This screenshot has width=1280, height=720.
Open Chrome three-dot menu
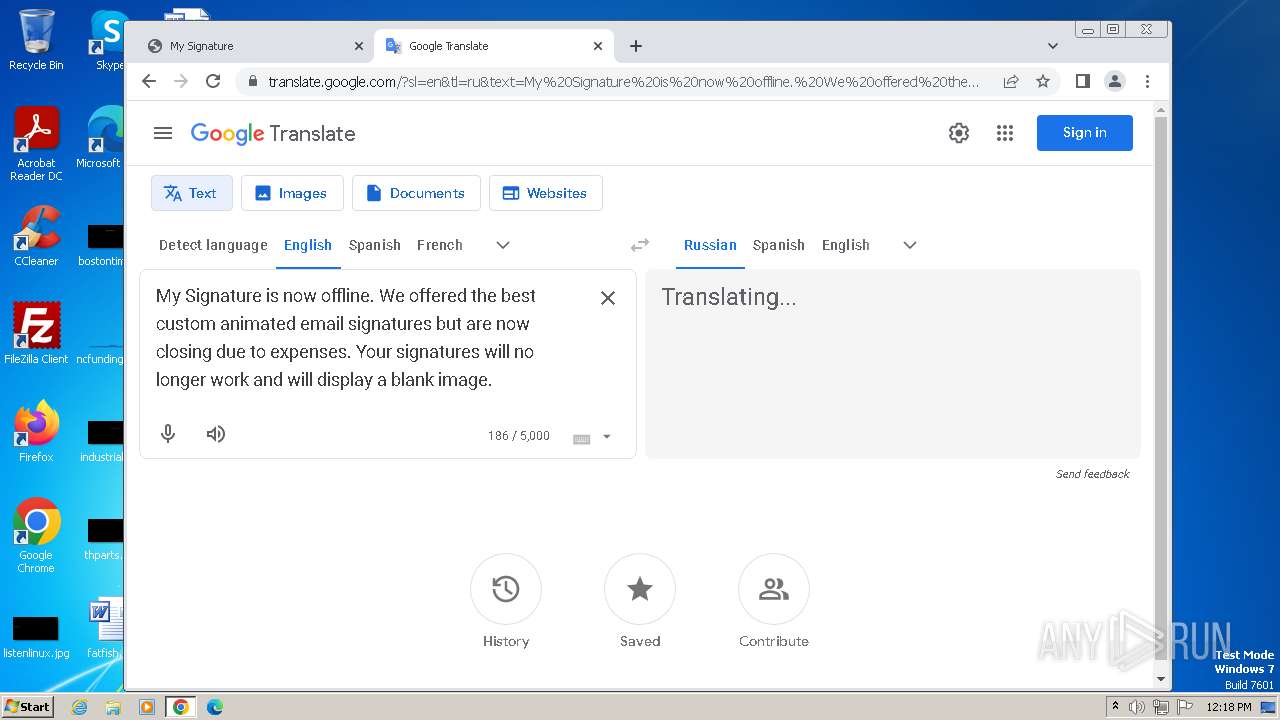(1147, 82)
